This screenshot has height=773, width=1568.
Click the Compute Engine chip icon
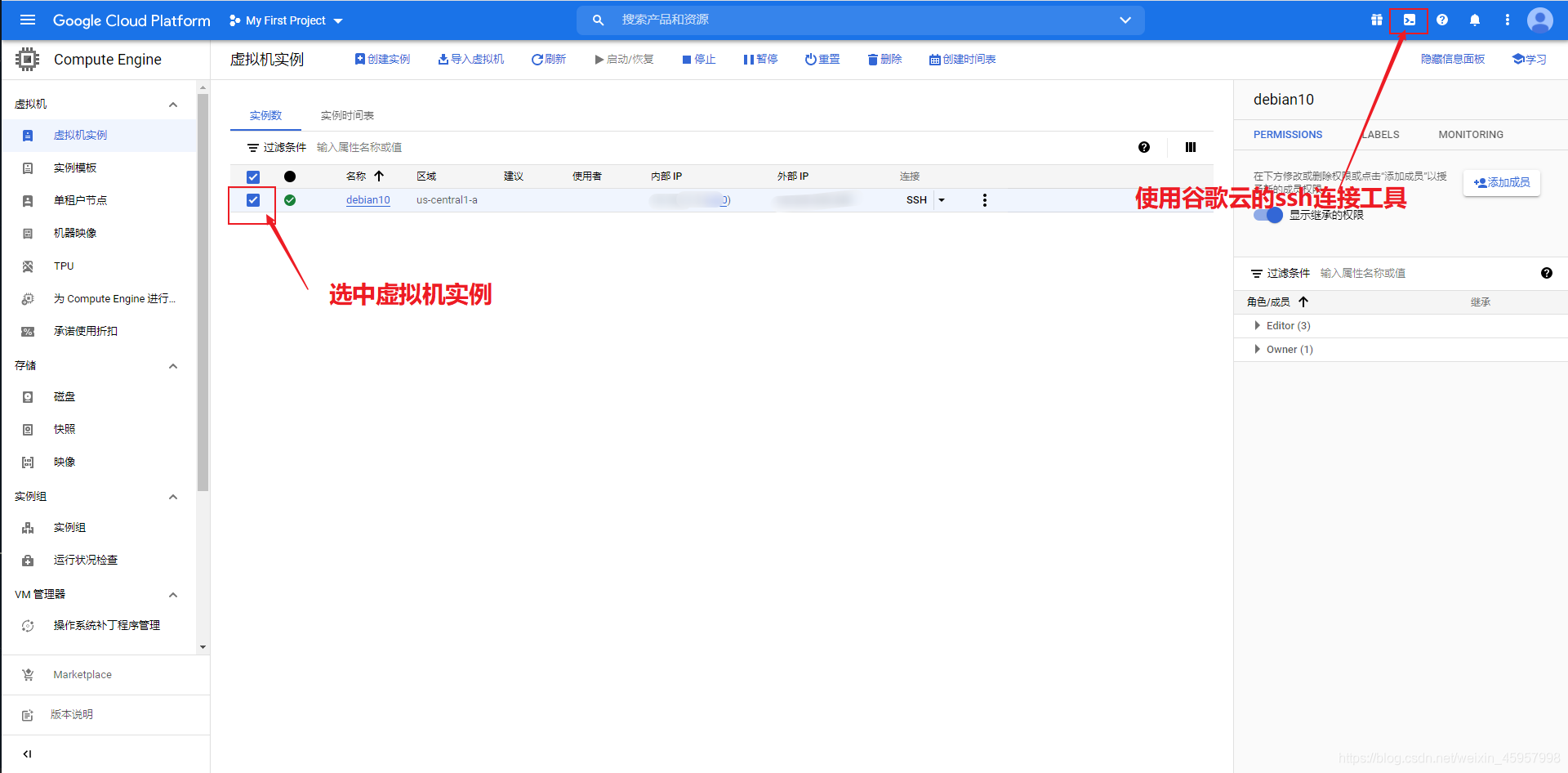(27, 59)
